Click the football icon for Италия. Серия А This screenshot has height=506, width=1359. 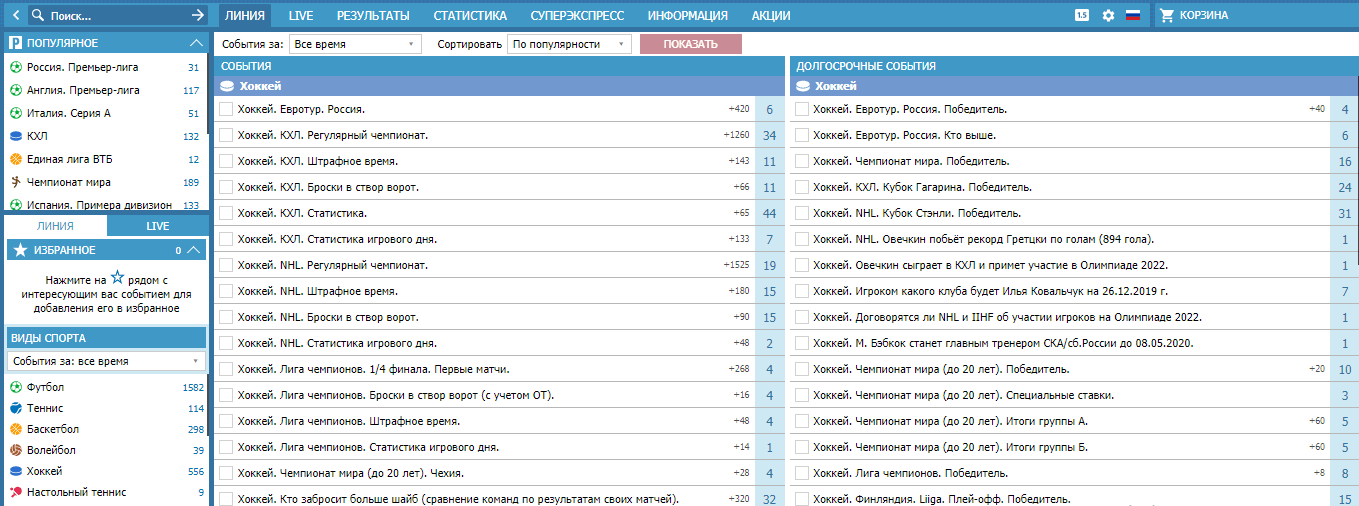(x=15, y=113)
